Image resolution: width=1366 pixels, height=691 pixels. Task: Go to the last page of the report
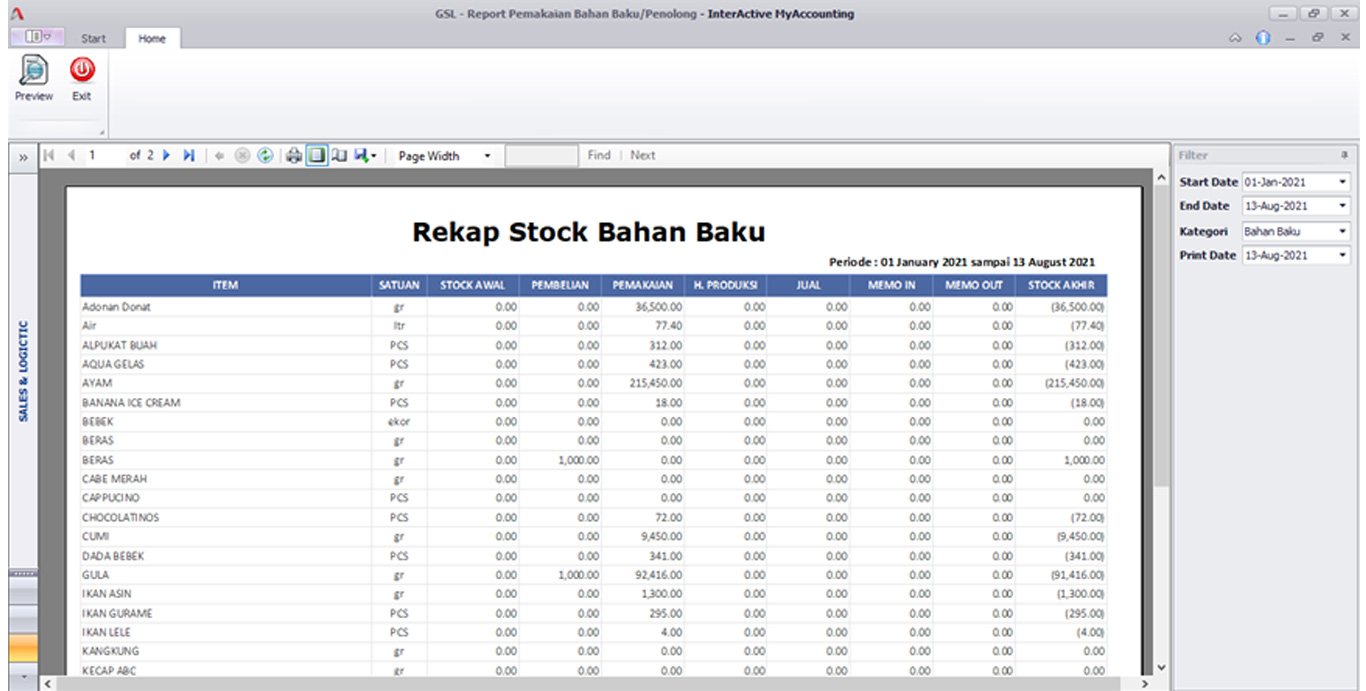pyautogui.click(x=190, y=155)
